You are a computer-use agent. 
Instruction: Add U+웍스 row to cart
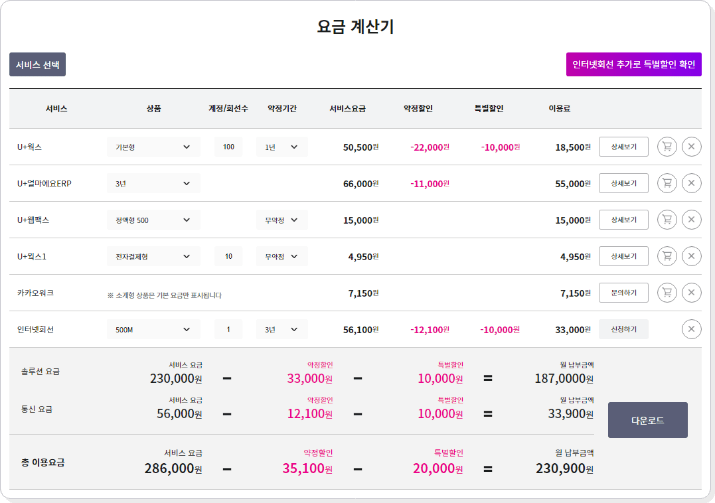tap(667, 147)
